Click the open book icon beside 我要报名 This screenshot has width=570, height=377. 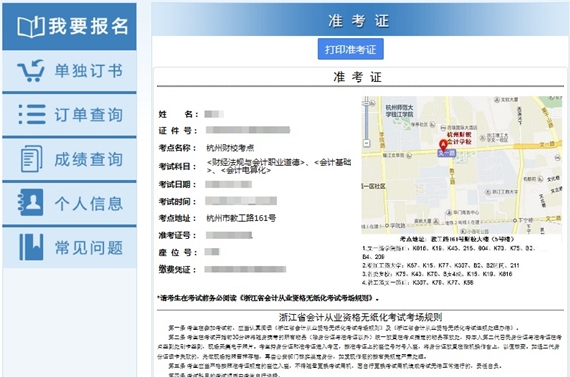[x=31, y=27]
